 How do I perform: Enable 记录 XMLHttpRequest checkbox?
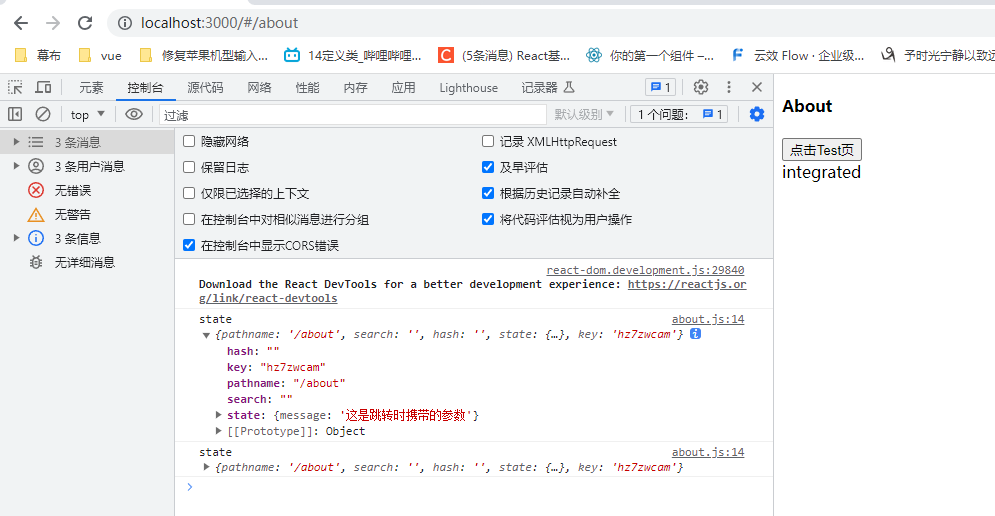click(488, 142)
